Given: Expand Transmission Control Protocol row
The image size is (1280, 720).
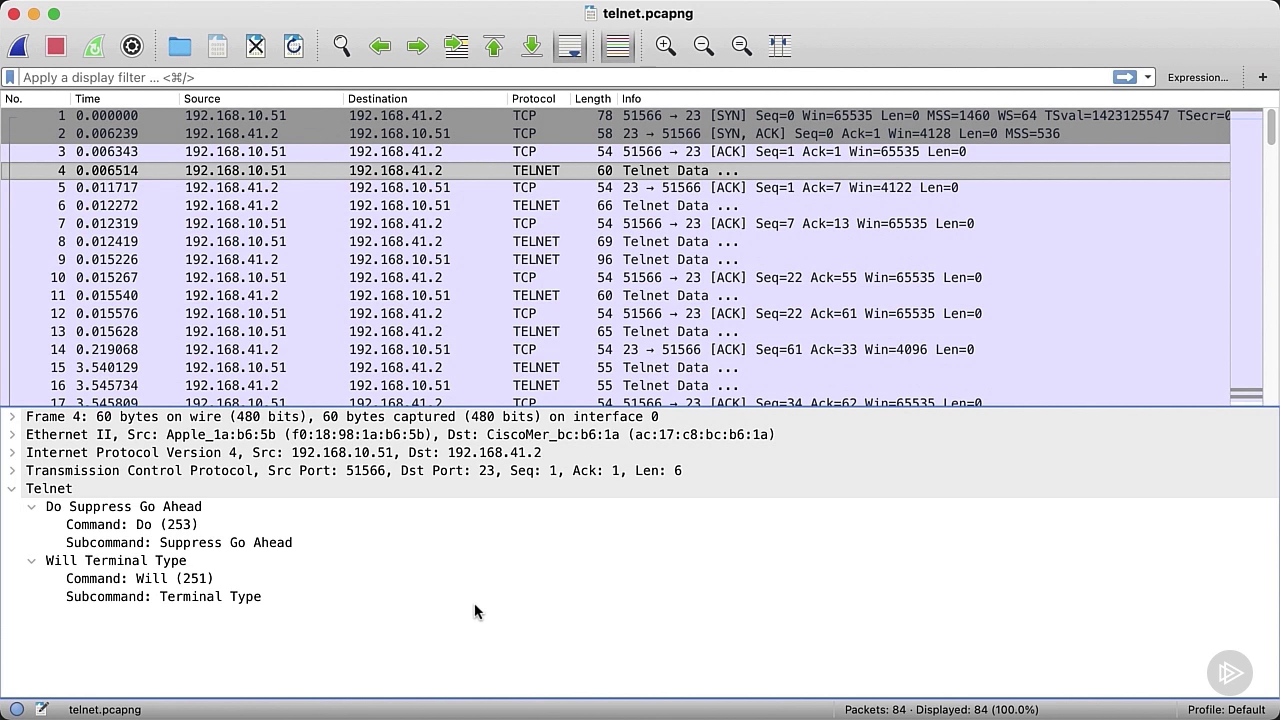Looking at the screenshot, I should pos(12,471).
